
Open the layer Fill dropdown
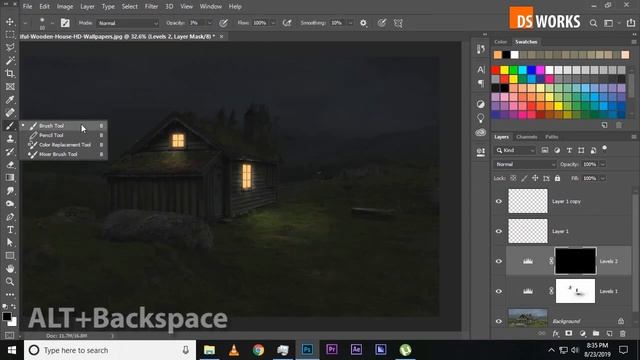click(x=603, y=178)
